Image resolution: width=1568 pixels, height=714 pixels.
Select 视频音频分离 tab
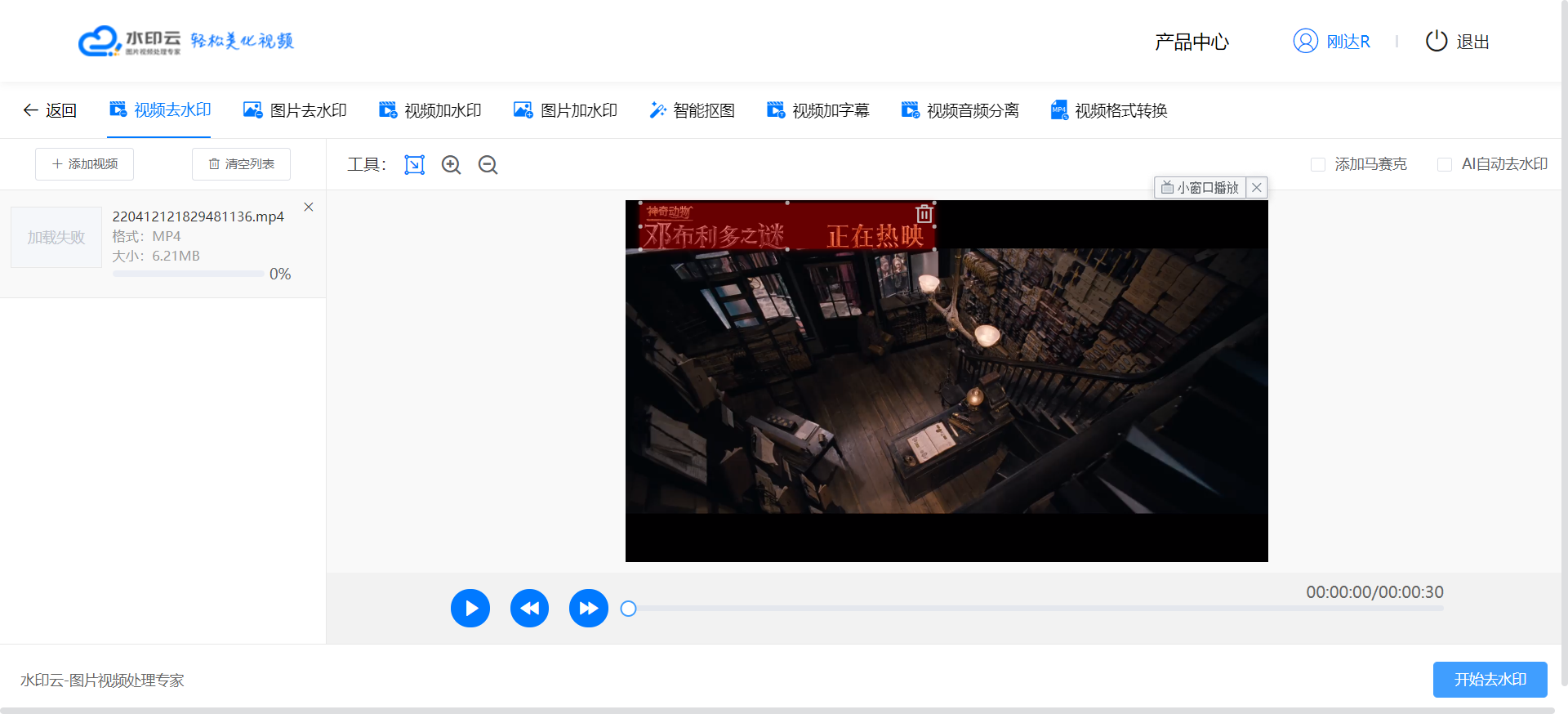click(x=960, y=110)
